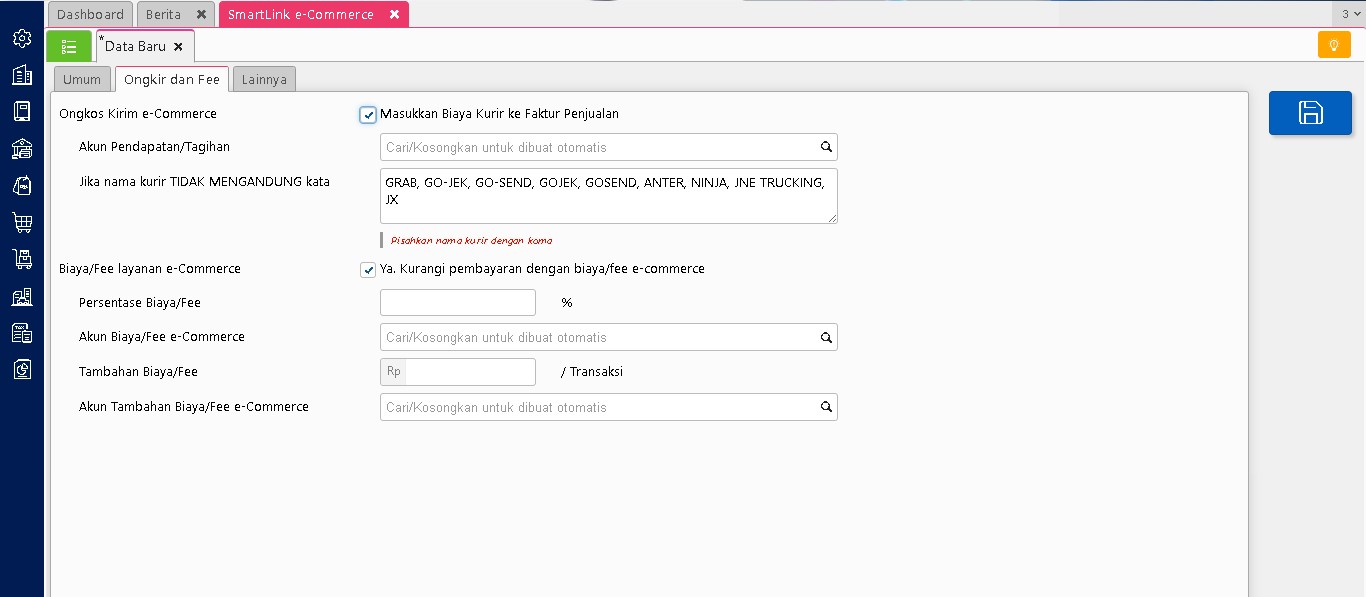This screenshot has height=597, width=1366.
Task: Open the pie chart reports icon
Action: tap(22, 369)
